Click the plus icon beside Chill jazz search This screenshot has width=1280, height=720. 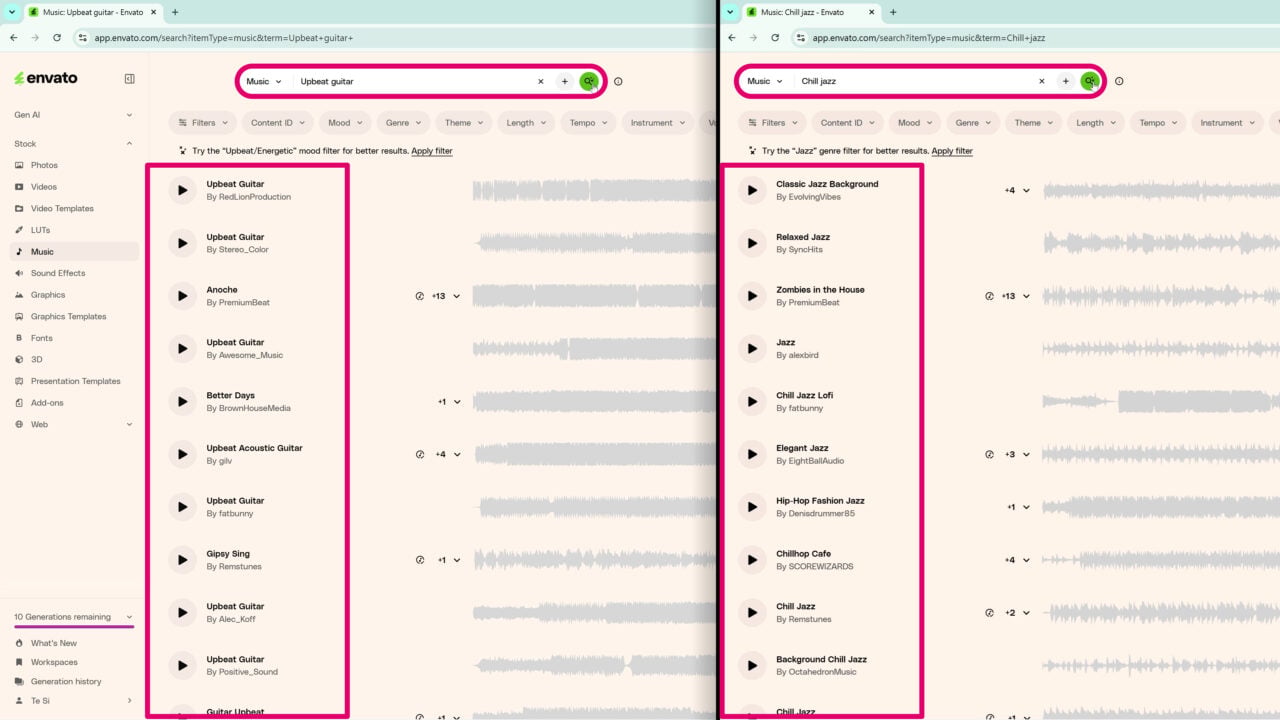[x=1066, y=81]
